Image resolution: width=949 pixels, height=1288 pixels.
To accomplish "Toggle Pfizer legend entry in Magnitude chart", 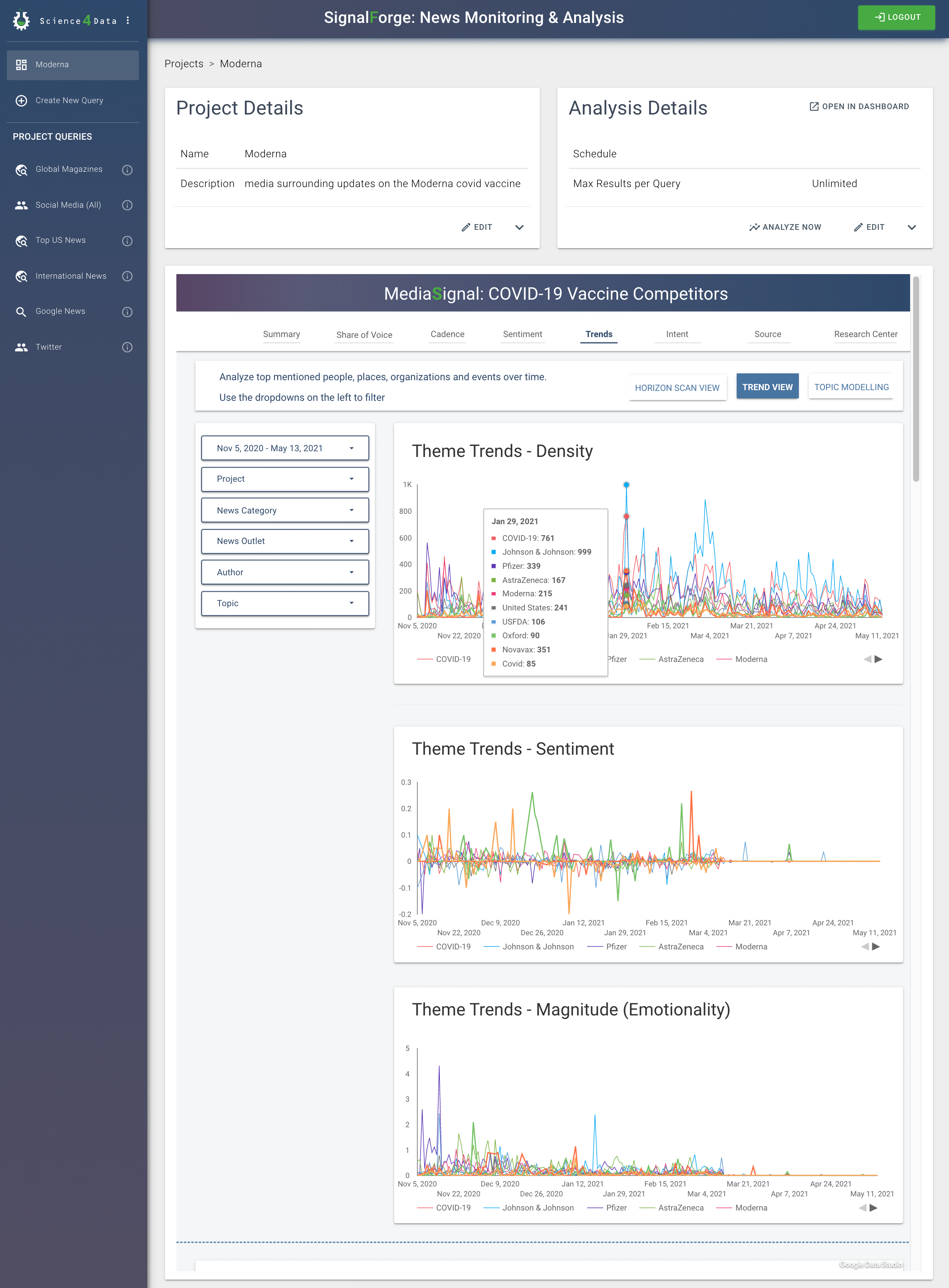I will 607,1207.
